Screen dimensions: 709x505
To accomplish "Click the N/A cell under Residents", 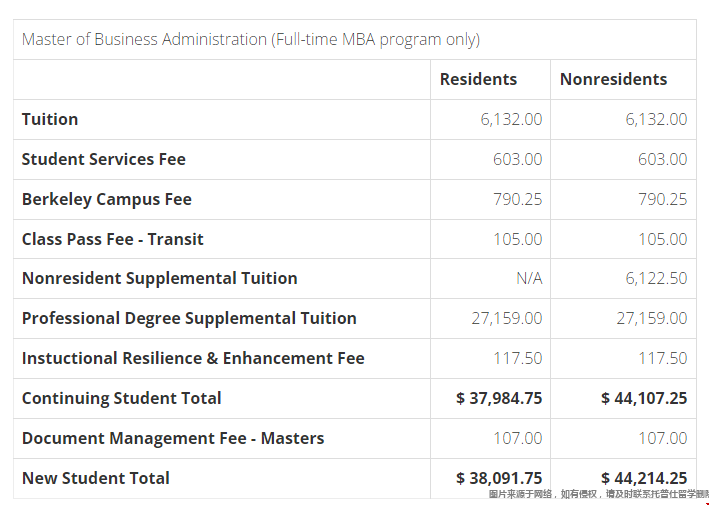I will click(x=529, y=278).
